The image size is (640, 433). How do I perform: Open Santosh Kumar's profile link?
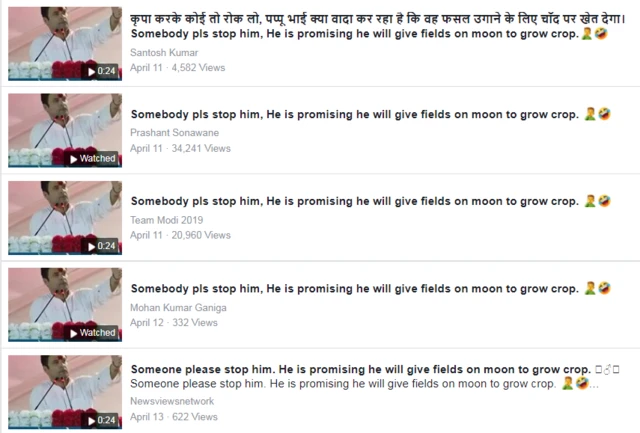point(164,53)
